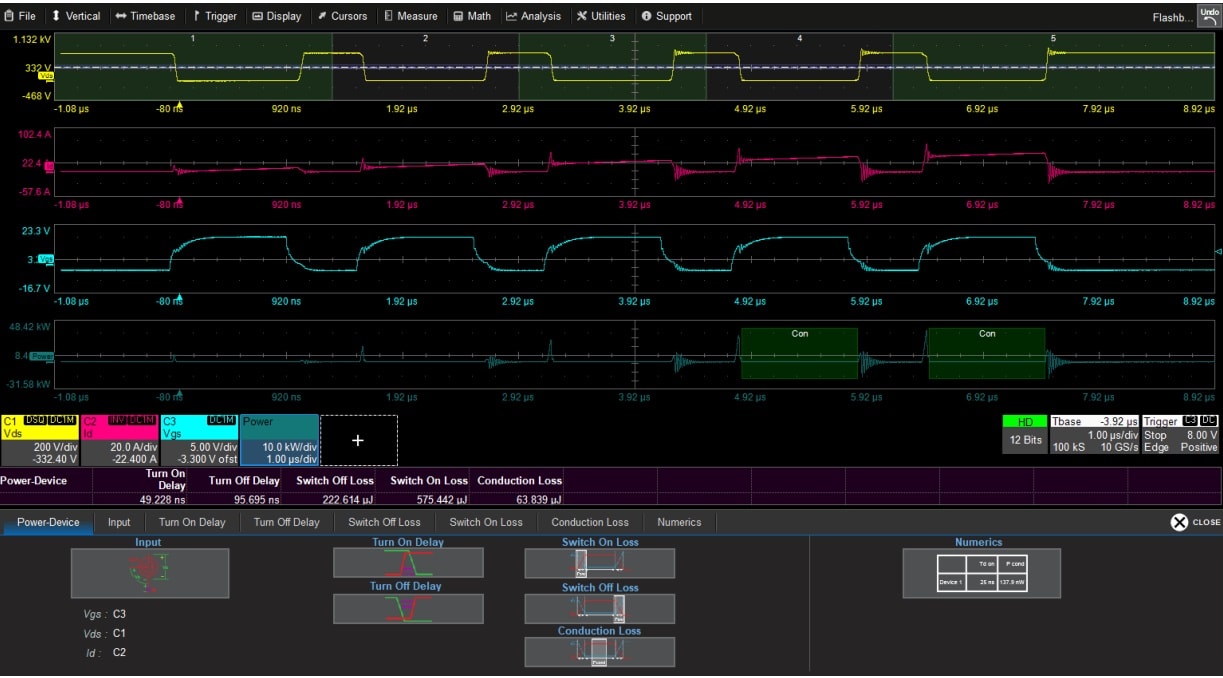Click the Numerics table thumbnail
This screenshot has width=1223, height=678.
pyautogui.click(x=982, y=573)
